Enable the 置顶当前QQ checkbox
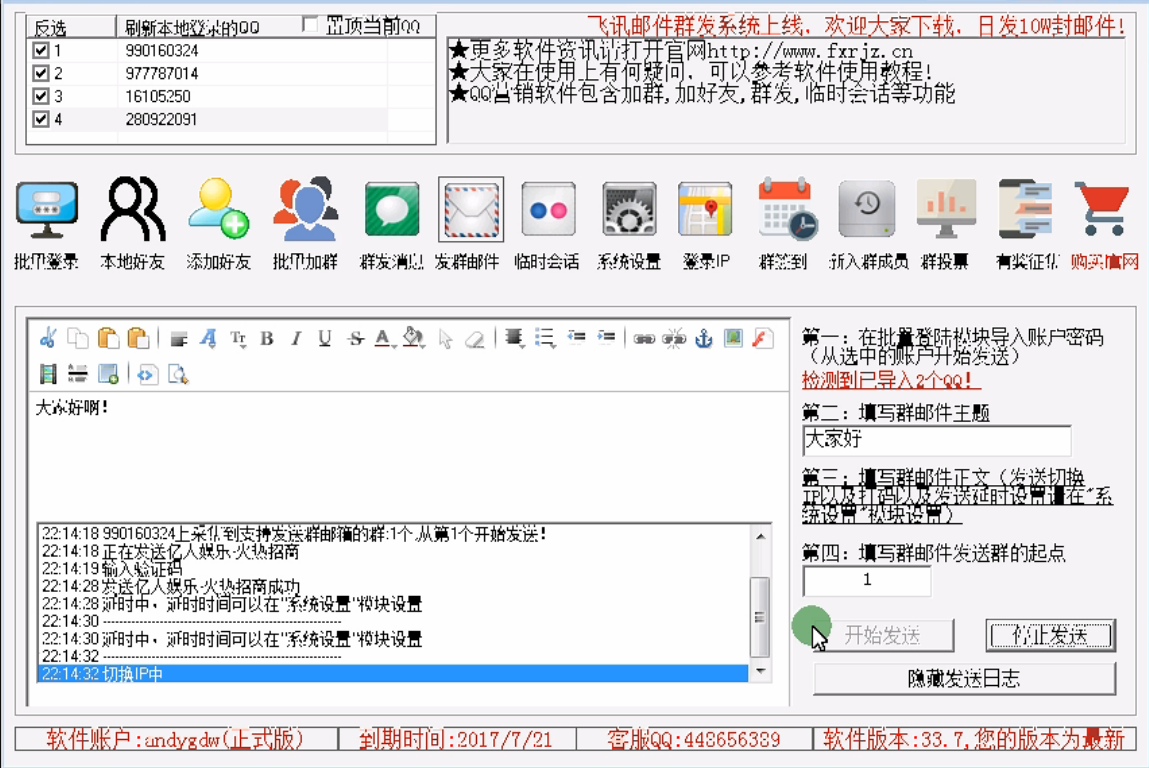This screenshot has width=1149, height=768. [x=310, y=25]
